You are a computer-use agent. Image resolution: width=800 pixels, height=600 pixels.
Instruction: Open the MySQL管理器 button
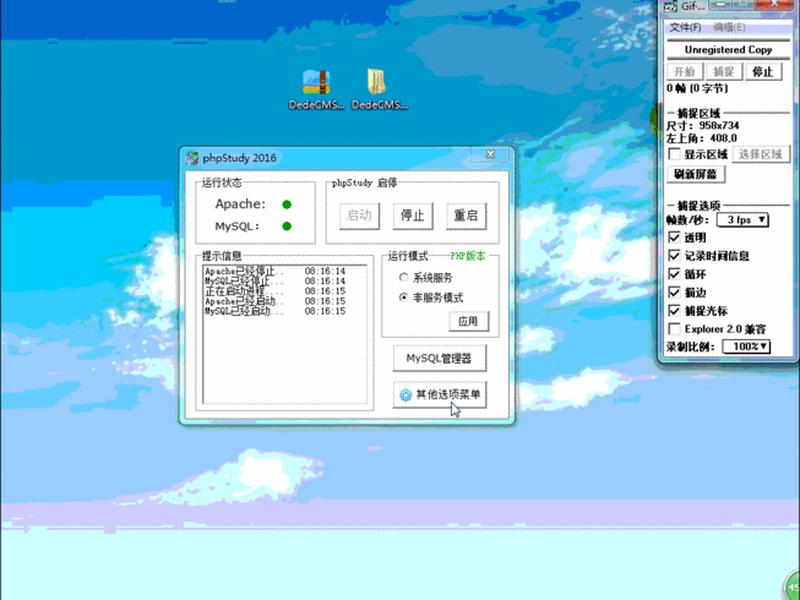pos(439,358)
